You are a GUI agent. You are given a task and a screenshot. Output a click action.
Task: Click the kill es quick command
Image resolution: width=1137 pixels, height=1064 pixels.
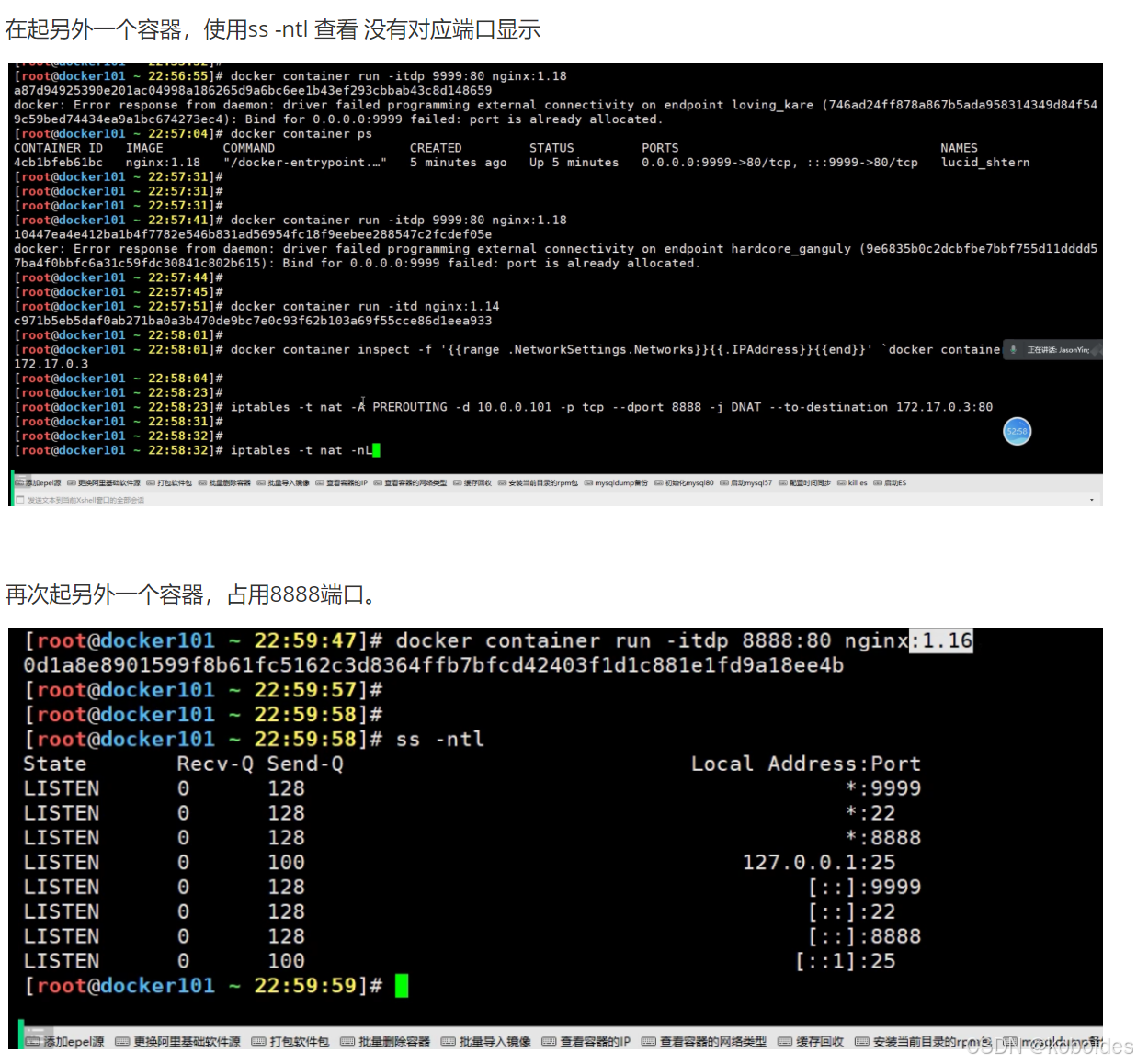[852, 482]
